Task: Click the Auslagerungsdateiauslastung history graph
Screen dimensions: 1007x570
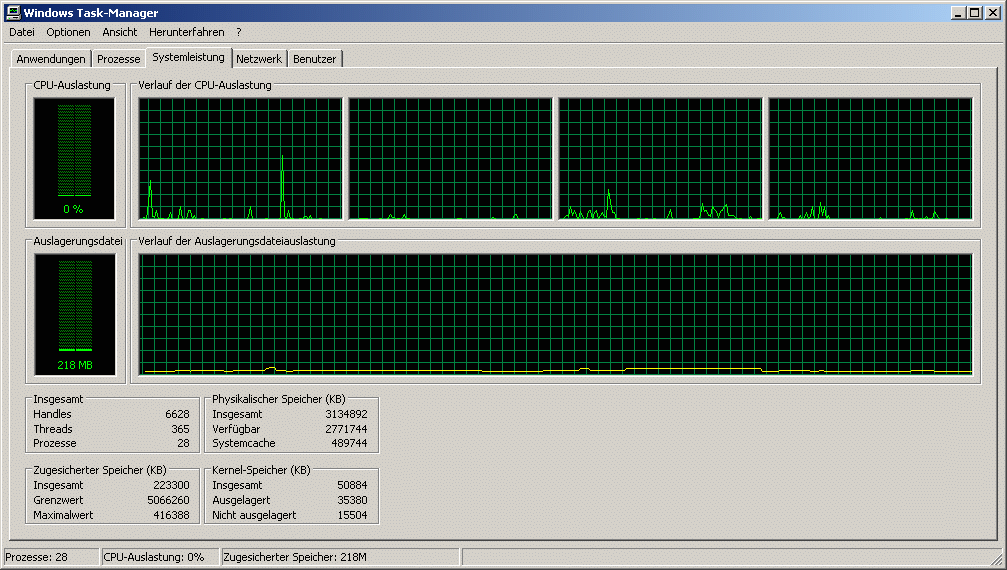Action: point(556,315)
